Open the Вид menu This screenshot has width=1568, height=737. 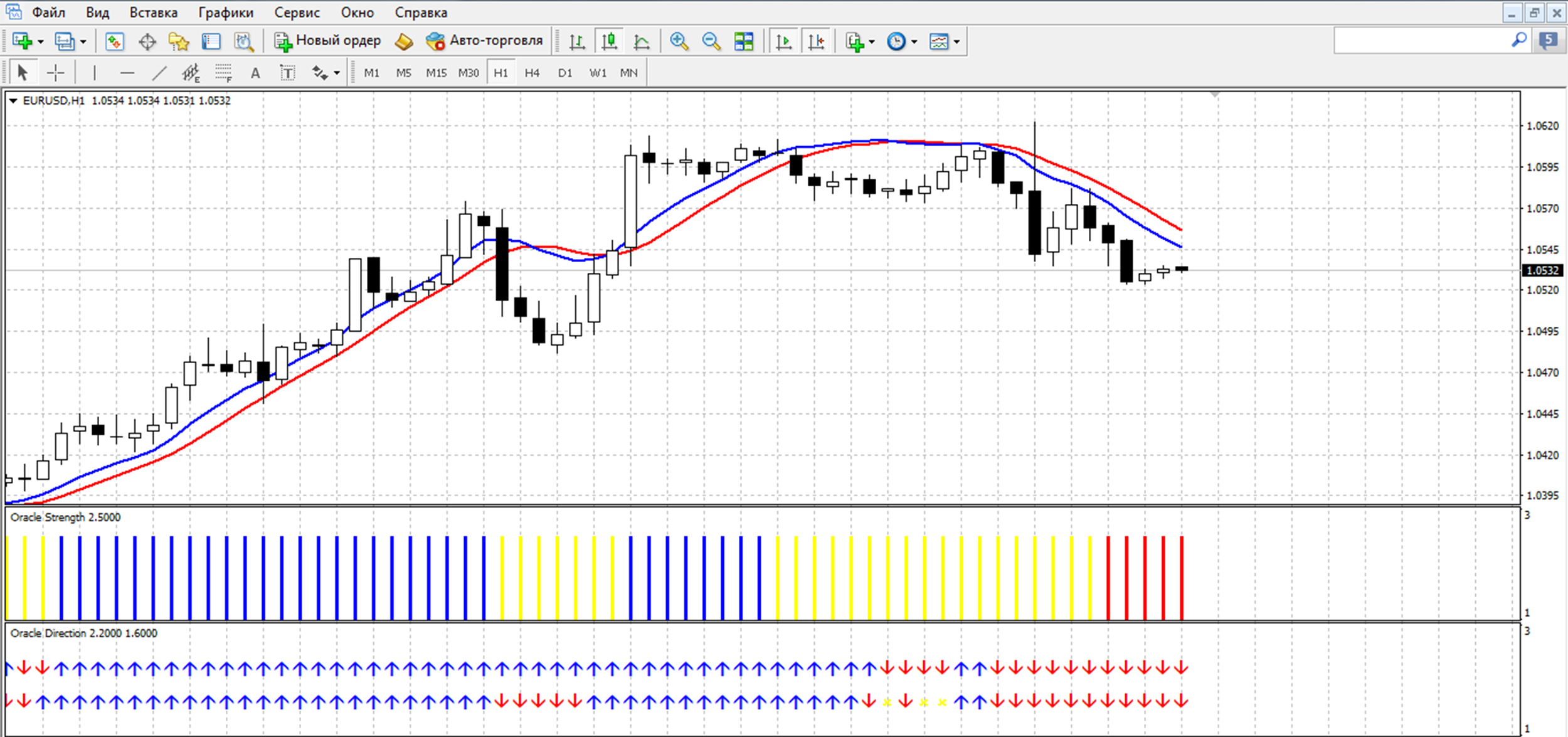pos(97,13)
